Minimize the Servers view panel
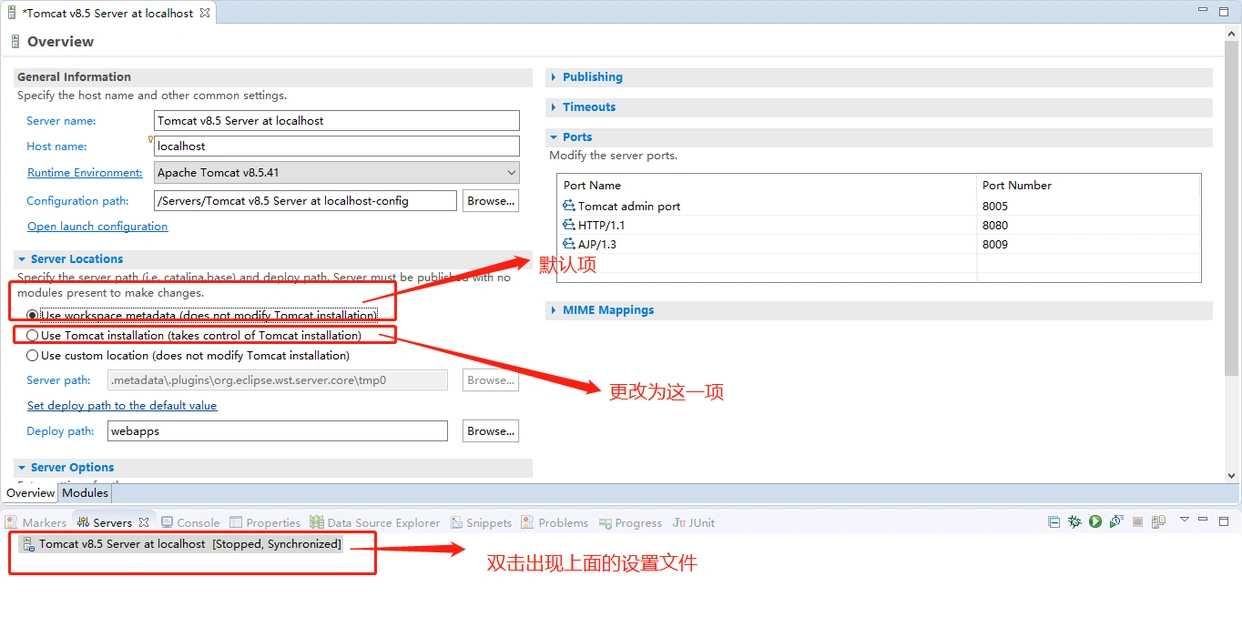The width and height of the screenshot is (1242, 627). click(x=1204, y=521)
